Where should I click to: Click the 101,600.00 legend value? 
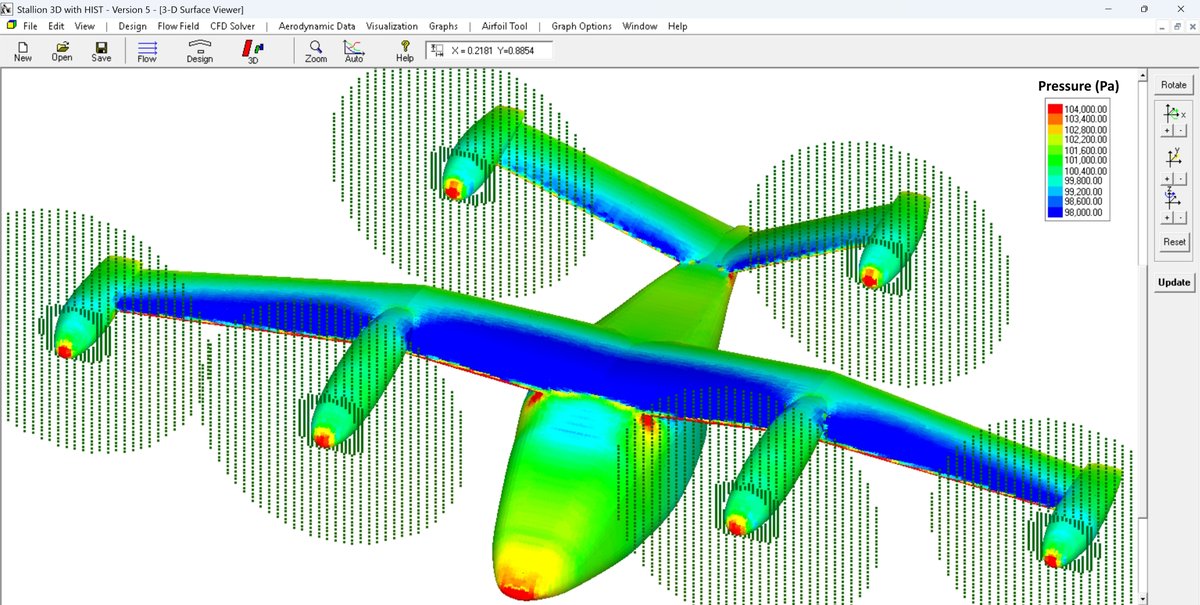pos(1086,150)
